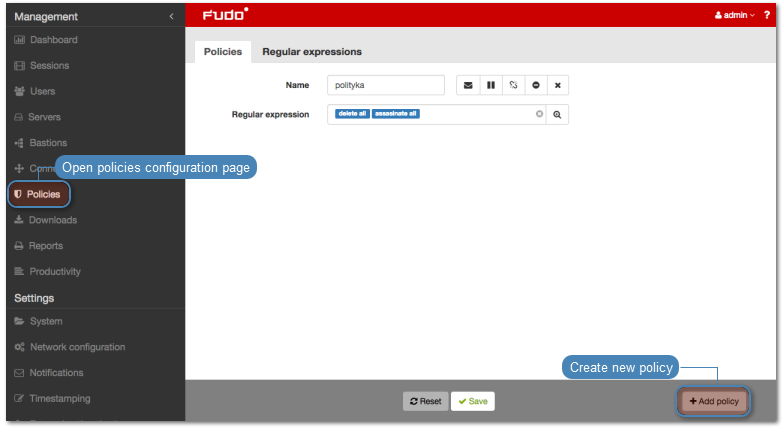Open the regular expression search magnifier
This screenshot has width=784, height=429.
[x=558, y=115]
